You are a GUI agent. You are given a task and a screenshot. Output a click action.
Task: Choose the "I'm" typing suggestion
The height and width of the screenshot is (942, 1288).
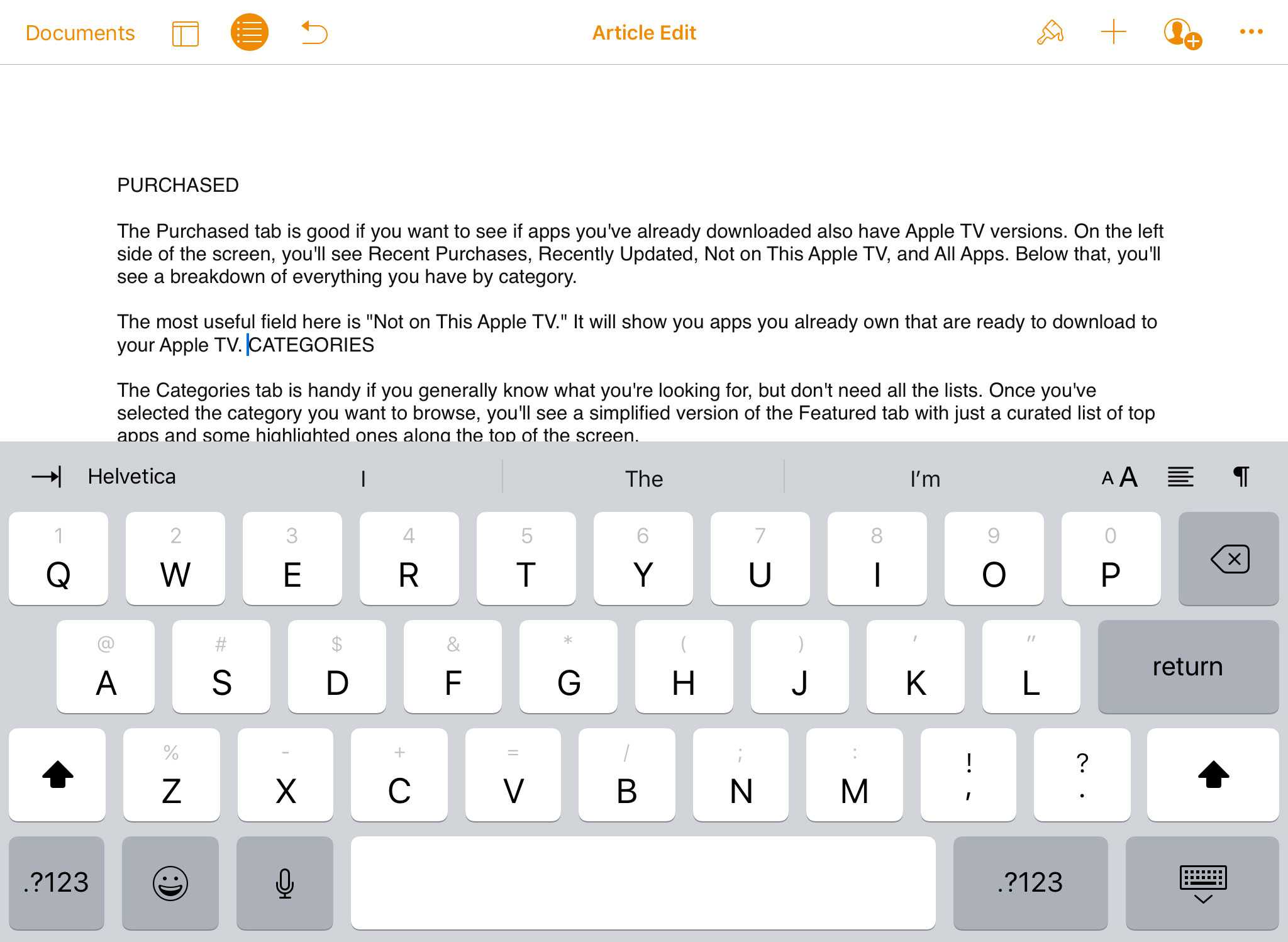pos(925,479)
